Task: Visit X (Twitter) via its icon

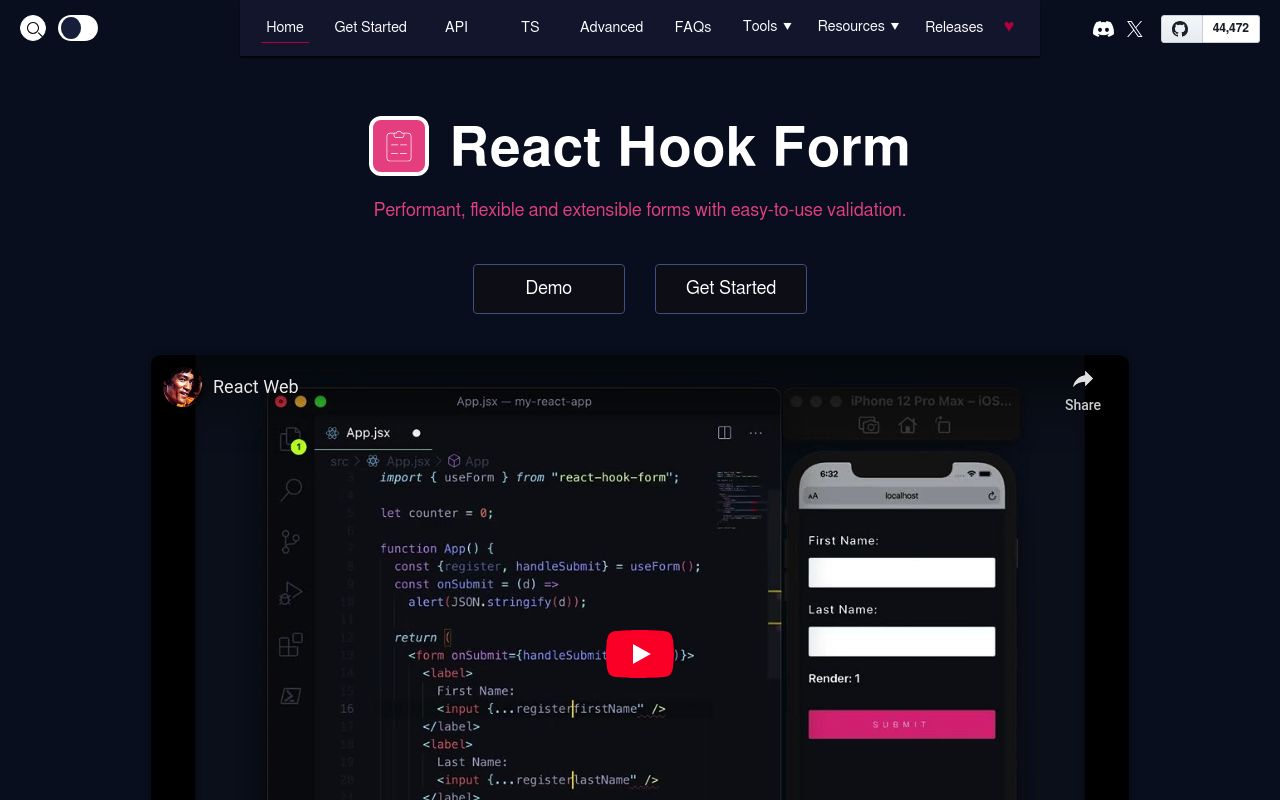Action: tap(1134, 29)
